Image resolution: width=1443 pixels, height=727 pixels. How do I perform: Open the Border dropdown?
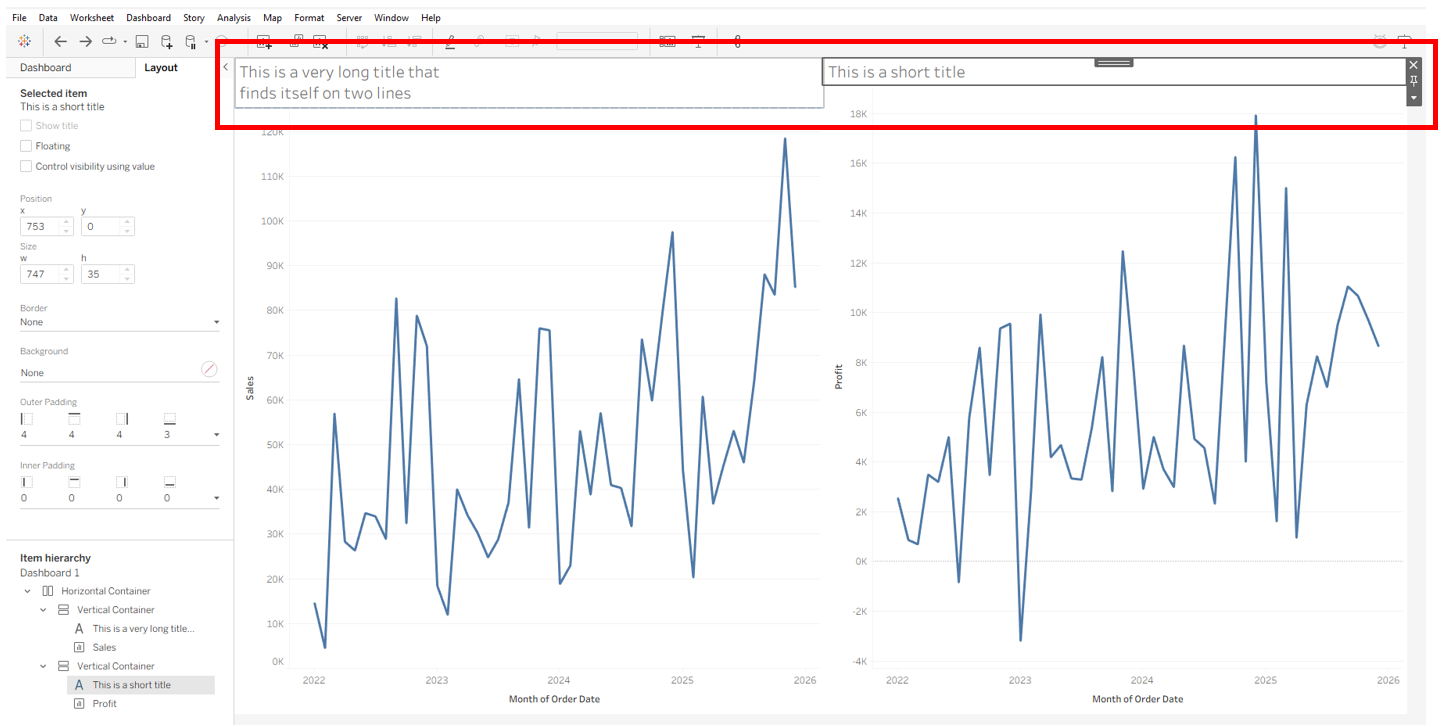point(119,322)
